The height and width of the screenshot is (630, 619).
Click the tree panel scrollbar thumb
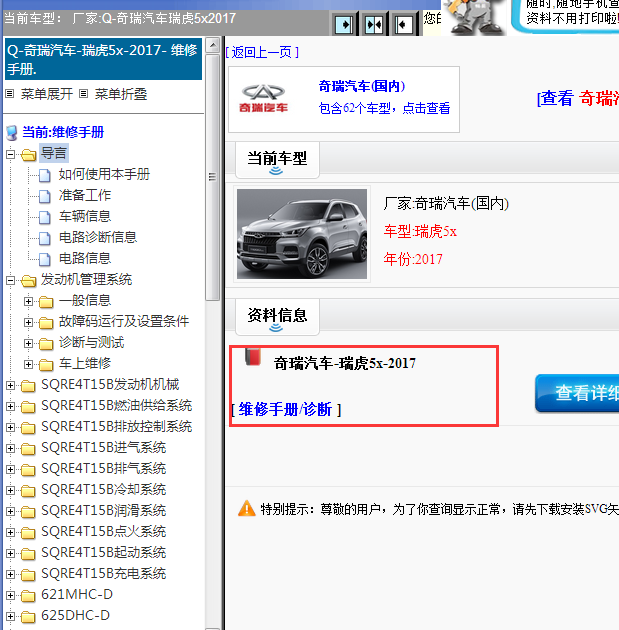pyautogui.click(x=212, y=177)
